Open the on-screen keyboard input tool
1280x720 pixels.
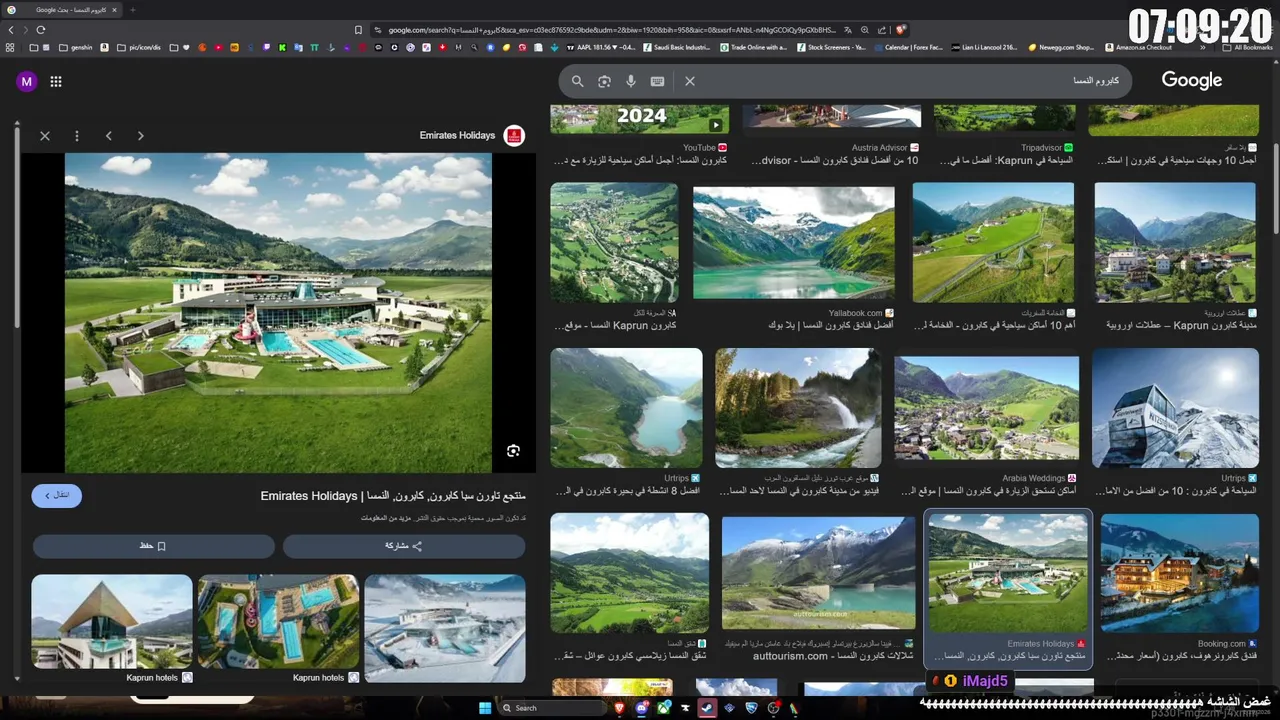tap(657, 81)
